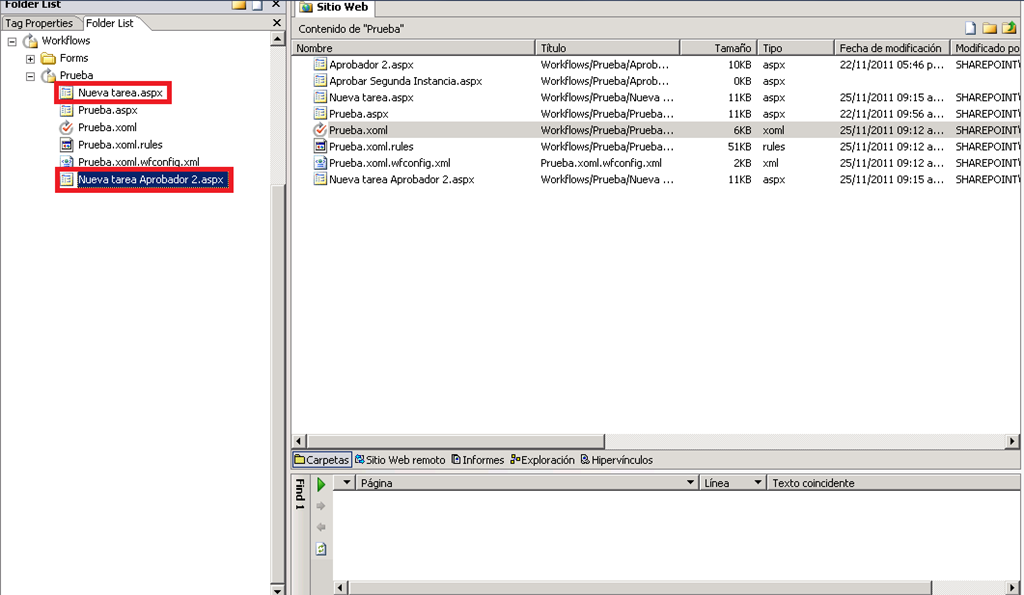Click the refresh results icon in Find 1
Image resolution: width=1024 pixels, height=595 pixels.
pos(321,549)
